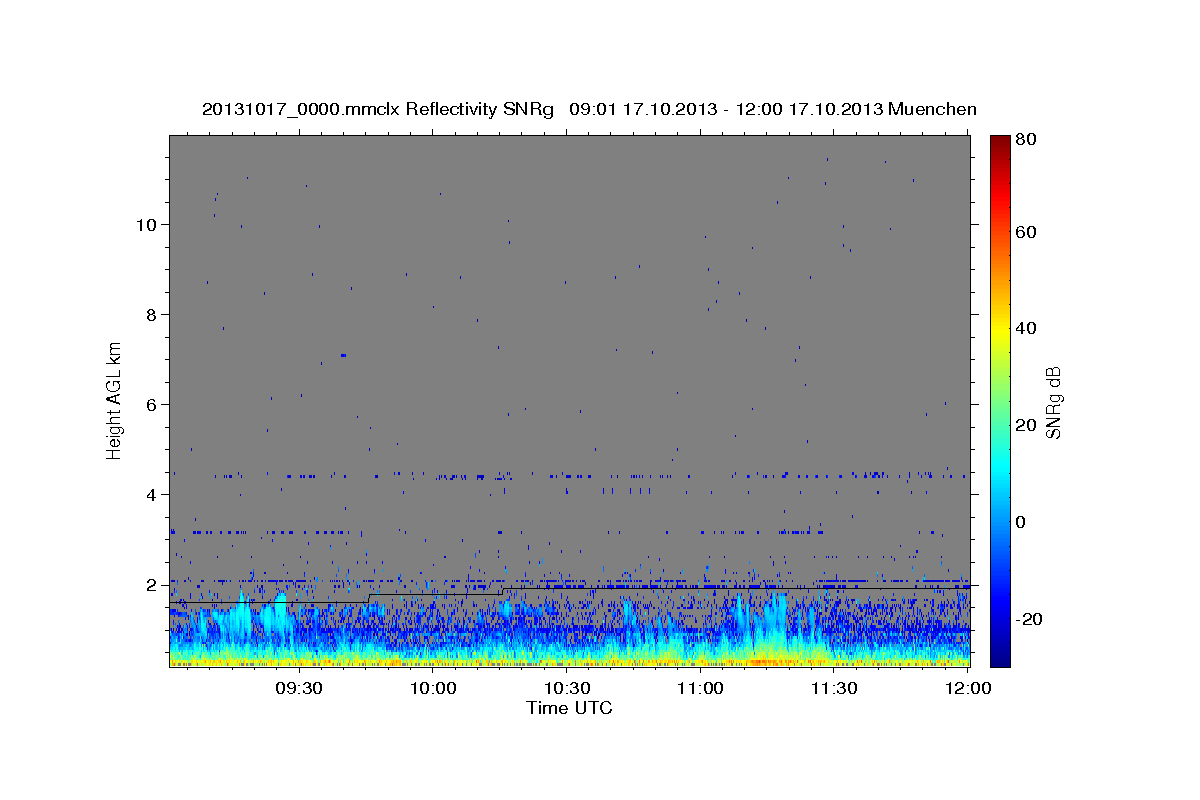The width and height of the screenshot is (1200, 800).
Task: Click the 11:30 time tick label
Action: coord(834,688)
